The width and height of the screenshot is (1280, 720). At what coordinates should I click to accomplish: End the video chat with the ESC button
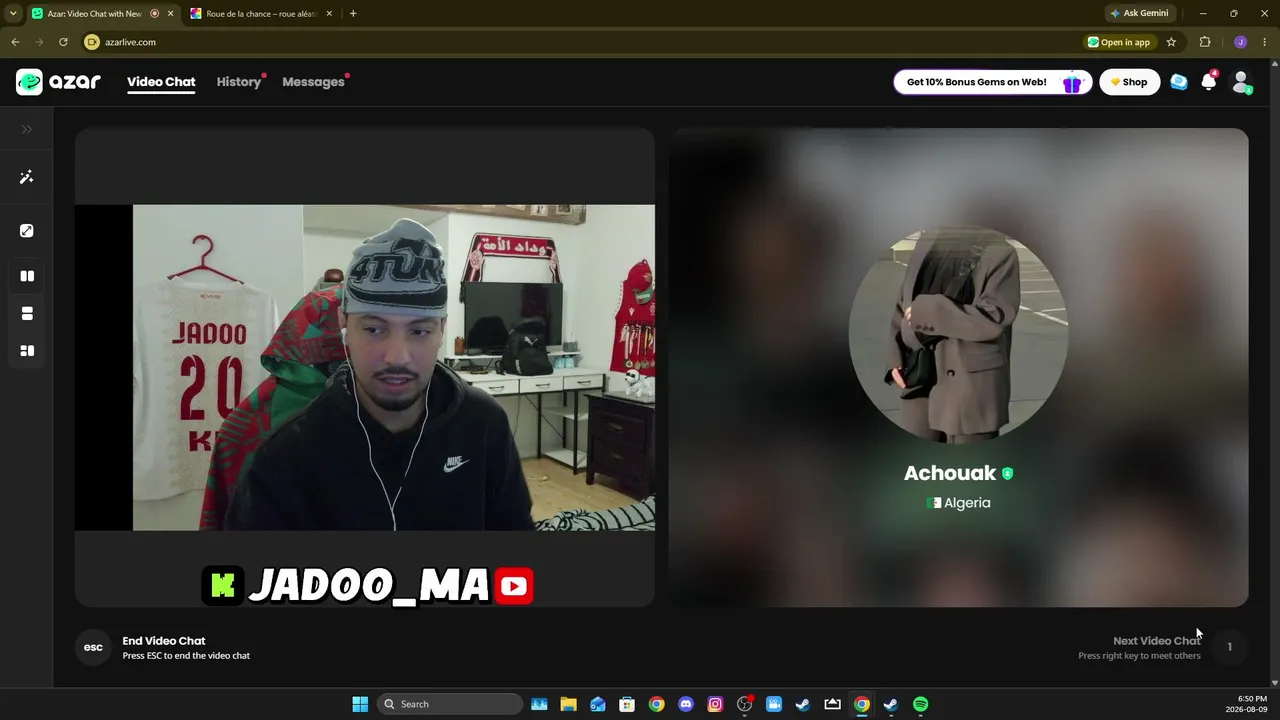point(93,648)
